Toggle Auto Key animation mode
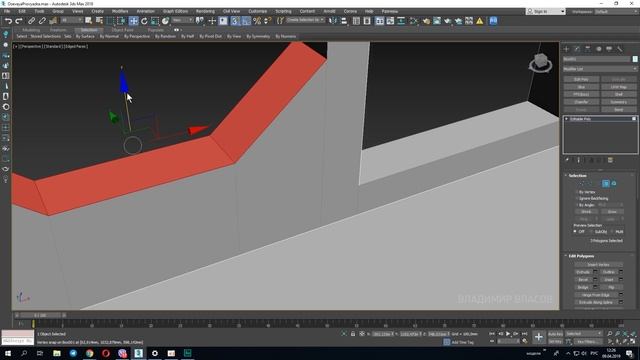The width and height of the screenshot is (640, 360). click(x=555, y=334)
